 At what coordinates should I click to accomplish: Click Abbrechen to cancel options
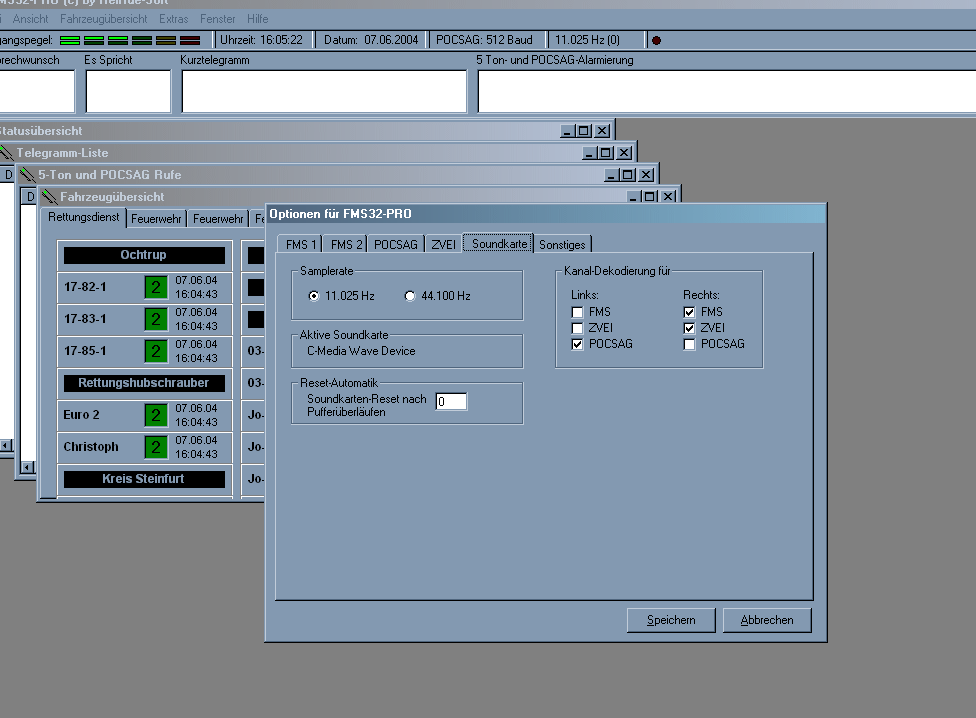pos(766,620)
